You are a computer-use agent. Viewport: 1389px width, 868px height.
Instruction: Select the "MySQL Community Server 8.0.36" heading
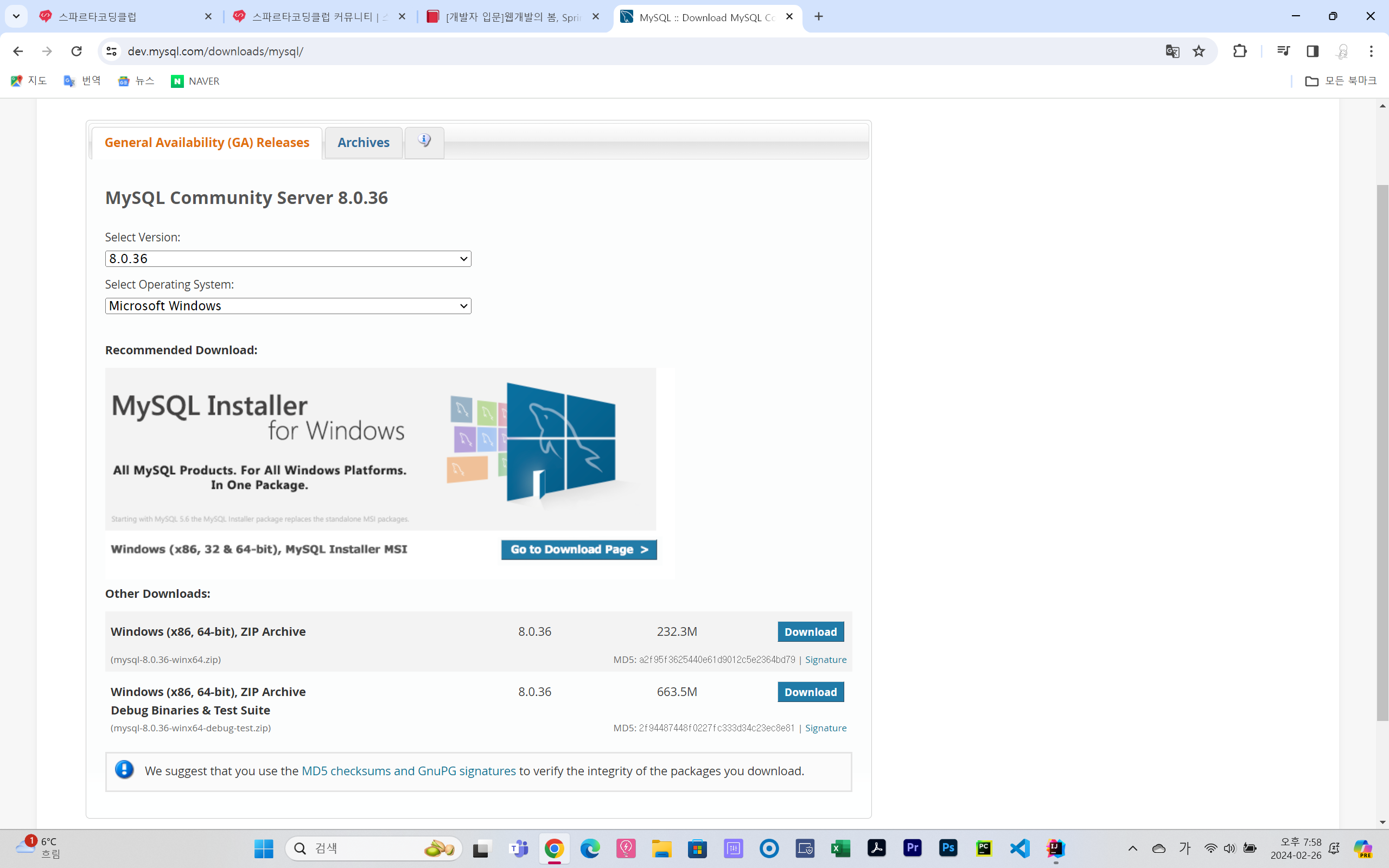tap(246, 197)
